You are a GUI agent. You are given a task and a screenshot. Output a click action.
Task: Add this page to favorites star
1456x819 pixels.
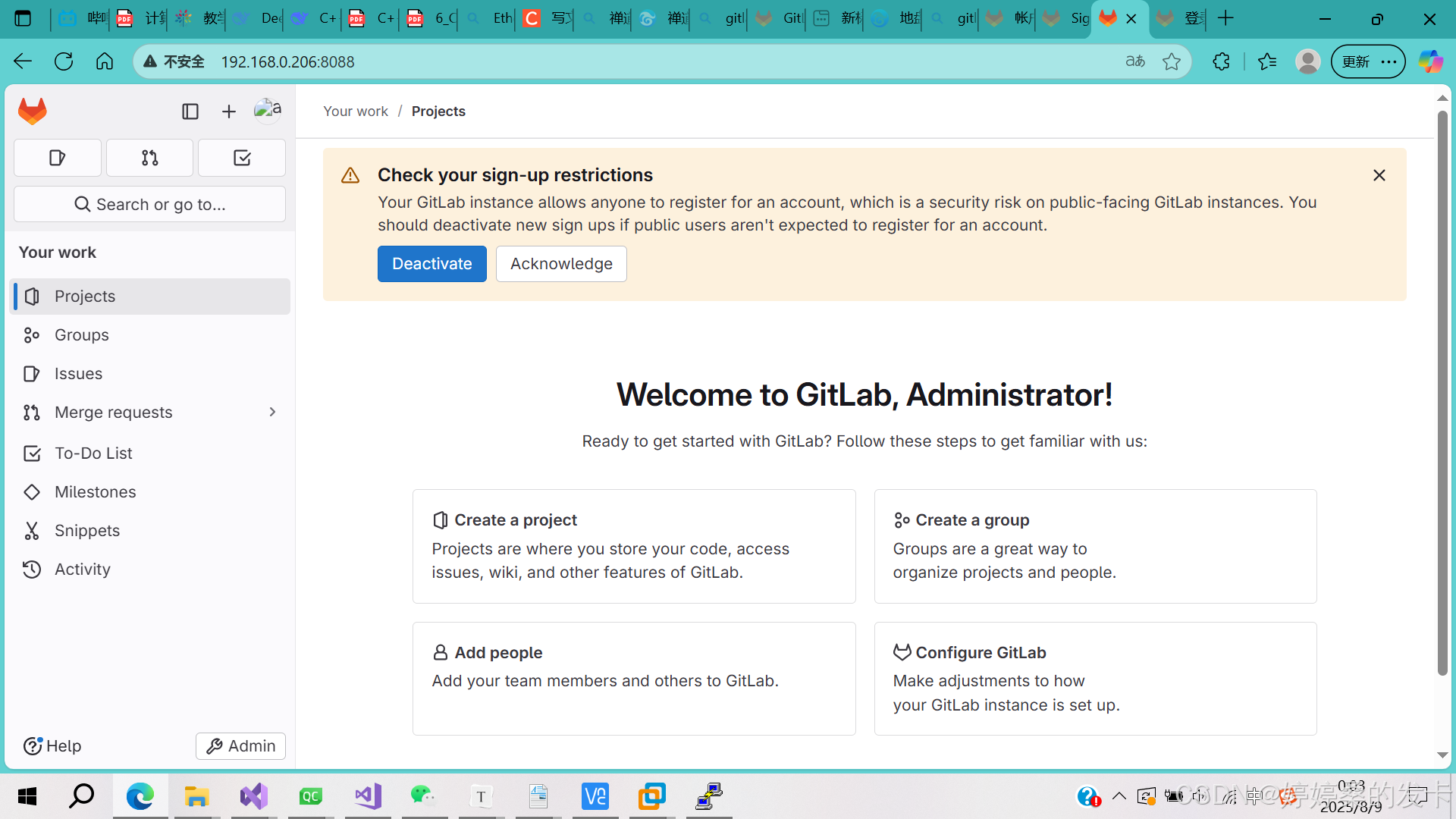click(x=1172, y=61)
